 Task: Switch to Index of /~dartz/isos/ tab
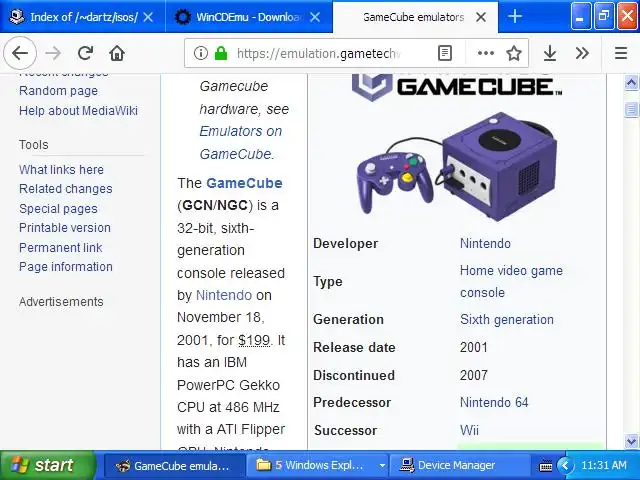tap(82, 17)
